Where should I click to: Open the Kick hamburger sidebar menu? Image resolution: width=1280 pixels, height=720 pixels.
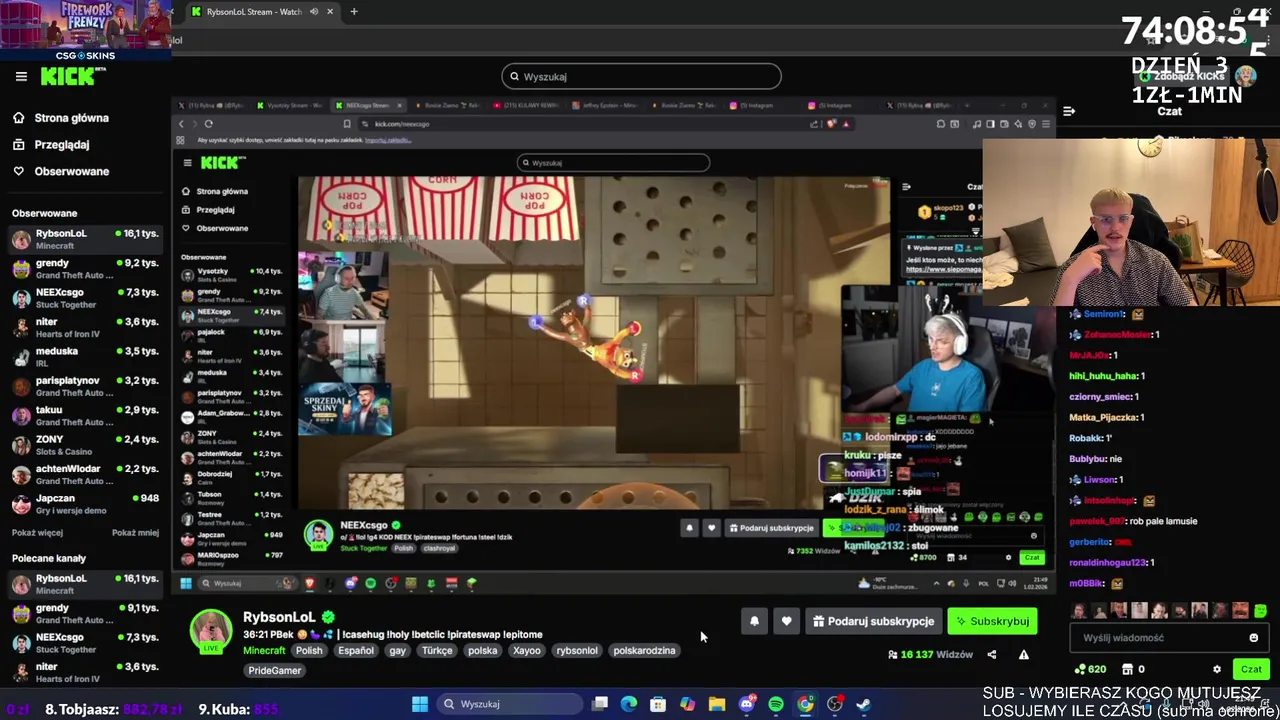point(21,76)
